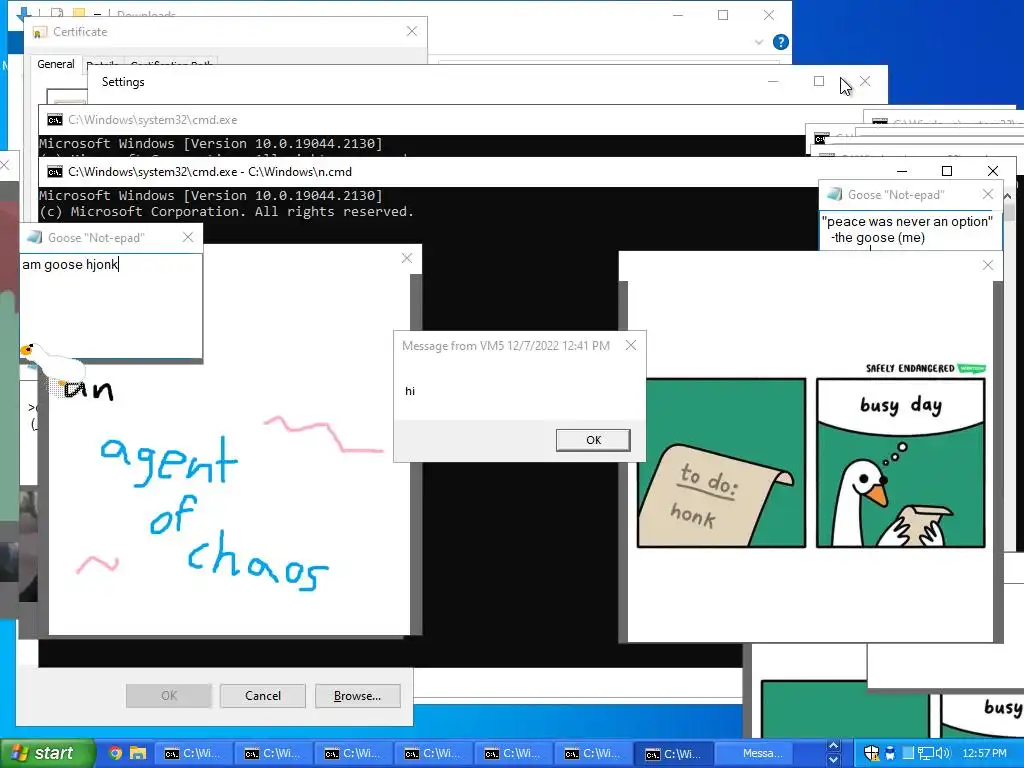
Task: Click the scrollbar up arrow beside right Not-epad
Action: pyautogui.click(x=1007, y=196)
